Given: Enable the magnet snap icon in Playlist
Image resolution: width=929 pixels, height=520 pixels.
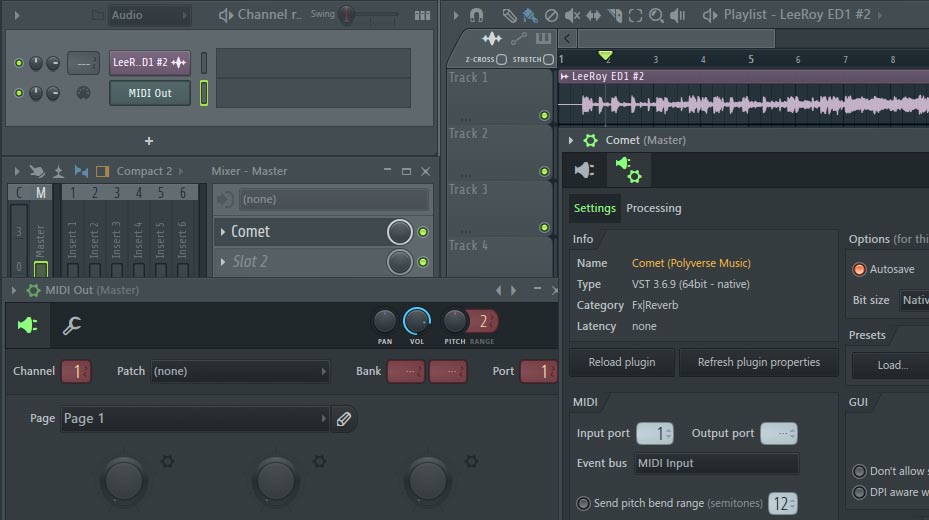Looking at the screenshot, I should click(476, 15).
